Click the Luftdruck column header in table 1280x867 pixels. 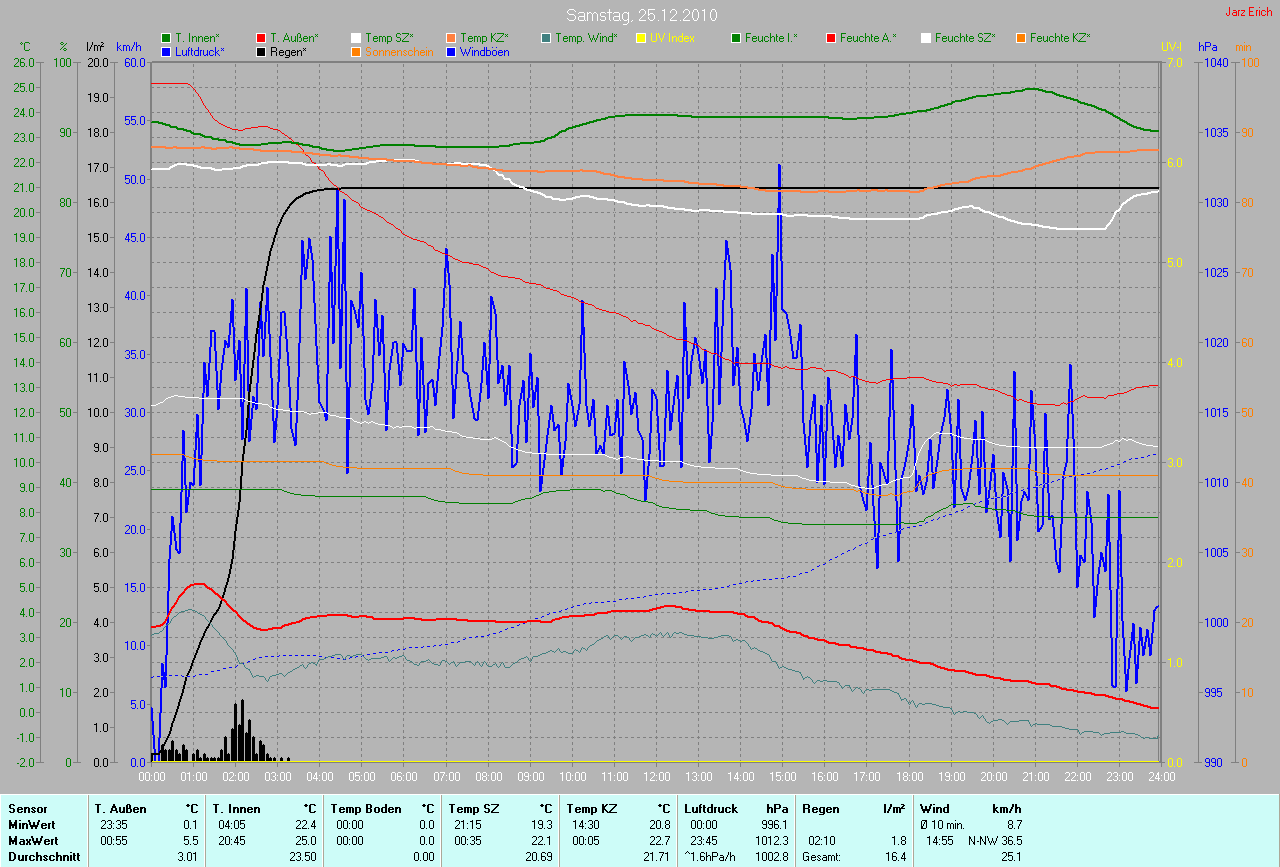711,808
